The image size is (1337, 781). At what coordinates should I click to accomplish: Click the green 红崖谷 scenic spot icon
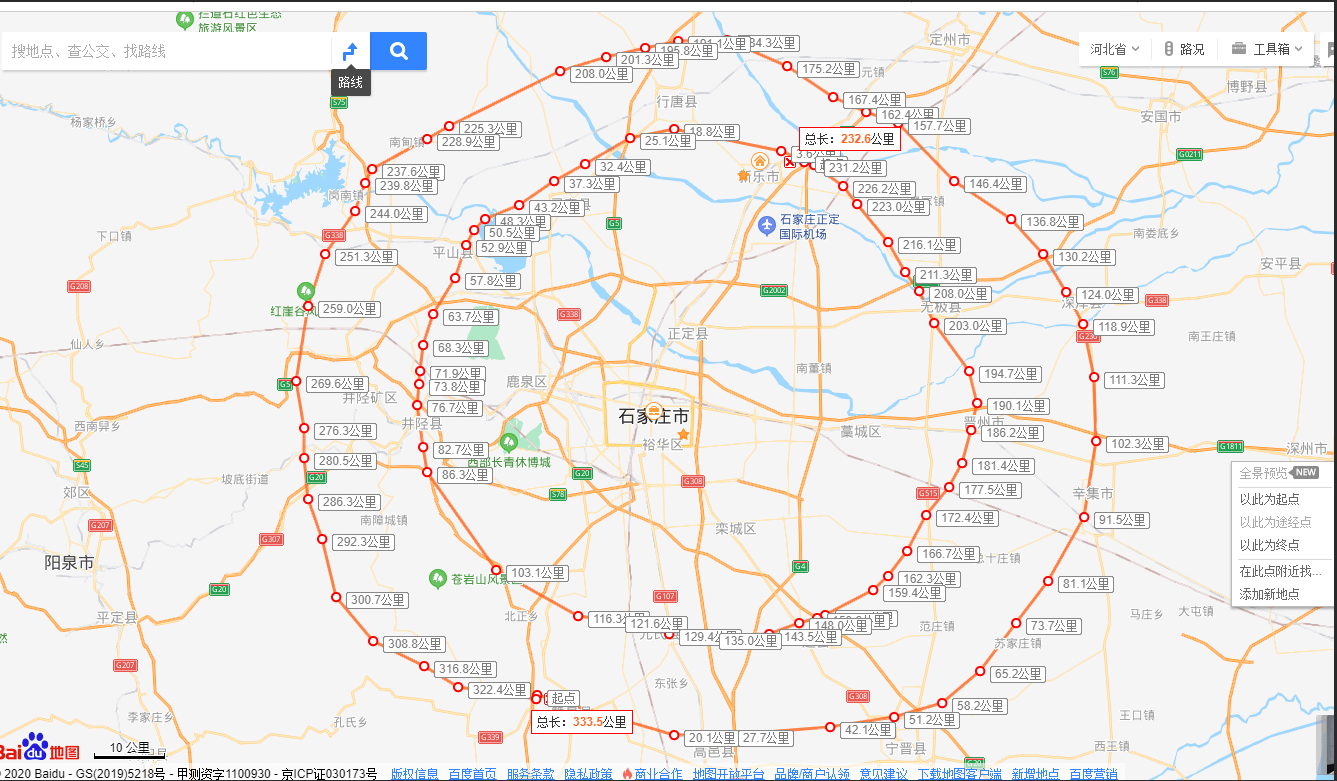coord(306,290)
